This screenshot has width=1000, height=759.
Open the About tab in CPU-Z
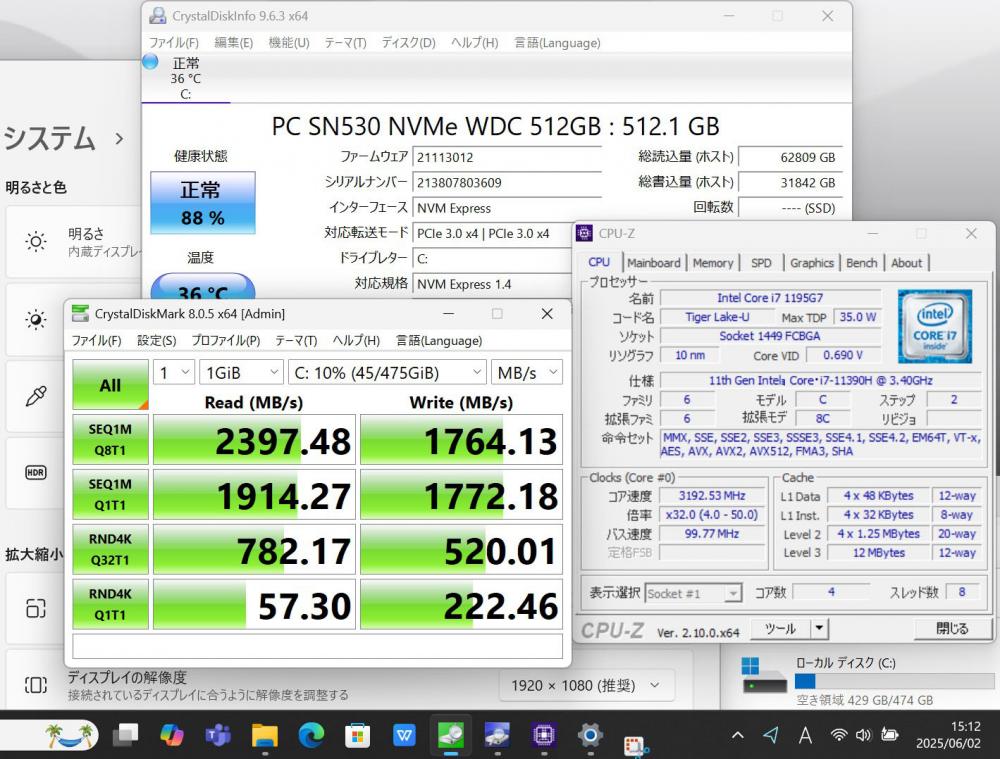906,263
